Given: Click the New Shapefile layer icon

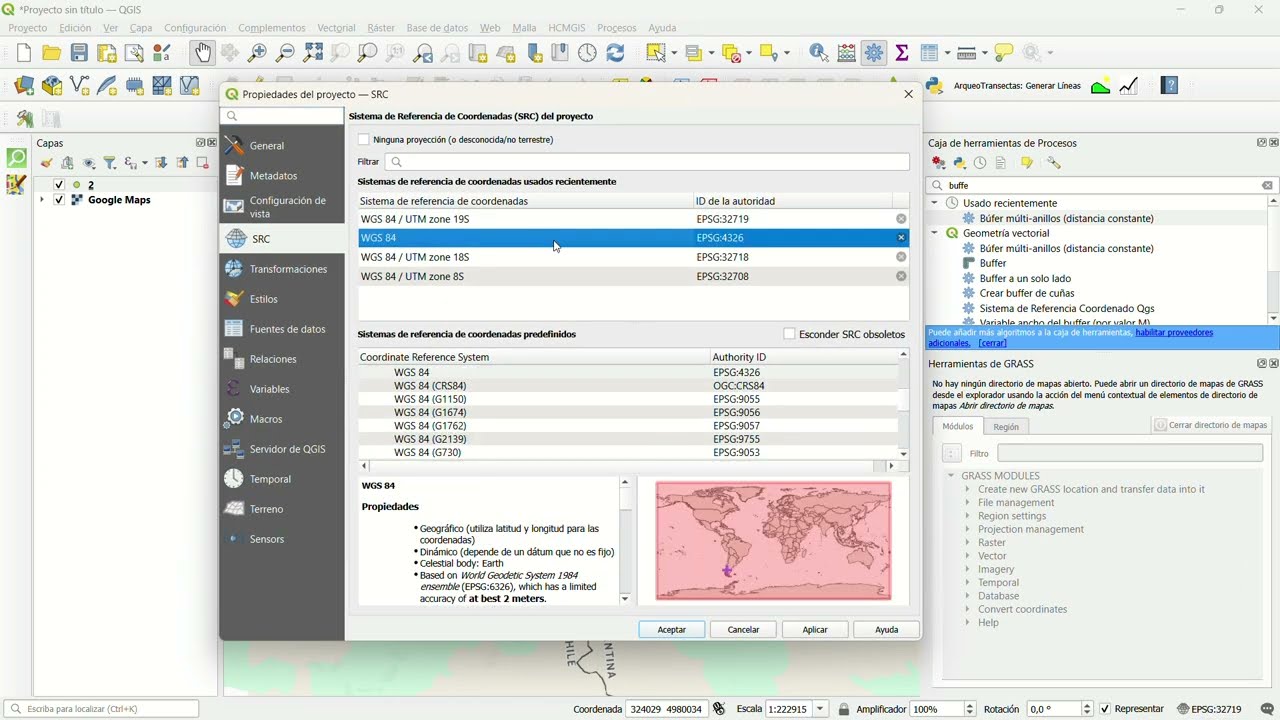Looking at the screenshot, I should (79, 86).
